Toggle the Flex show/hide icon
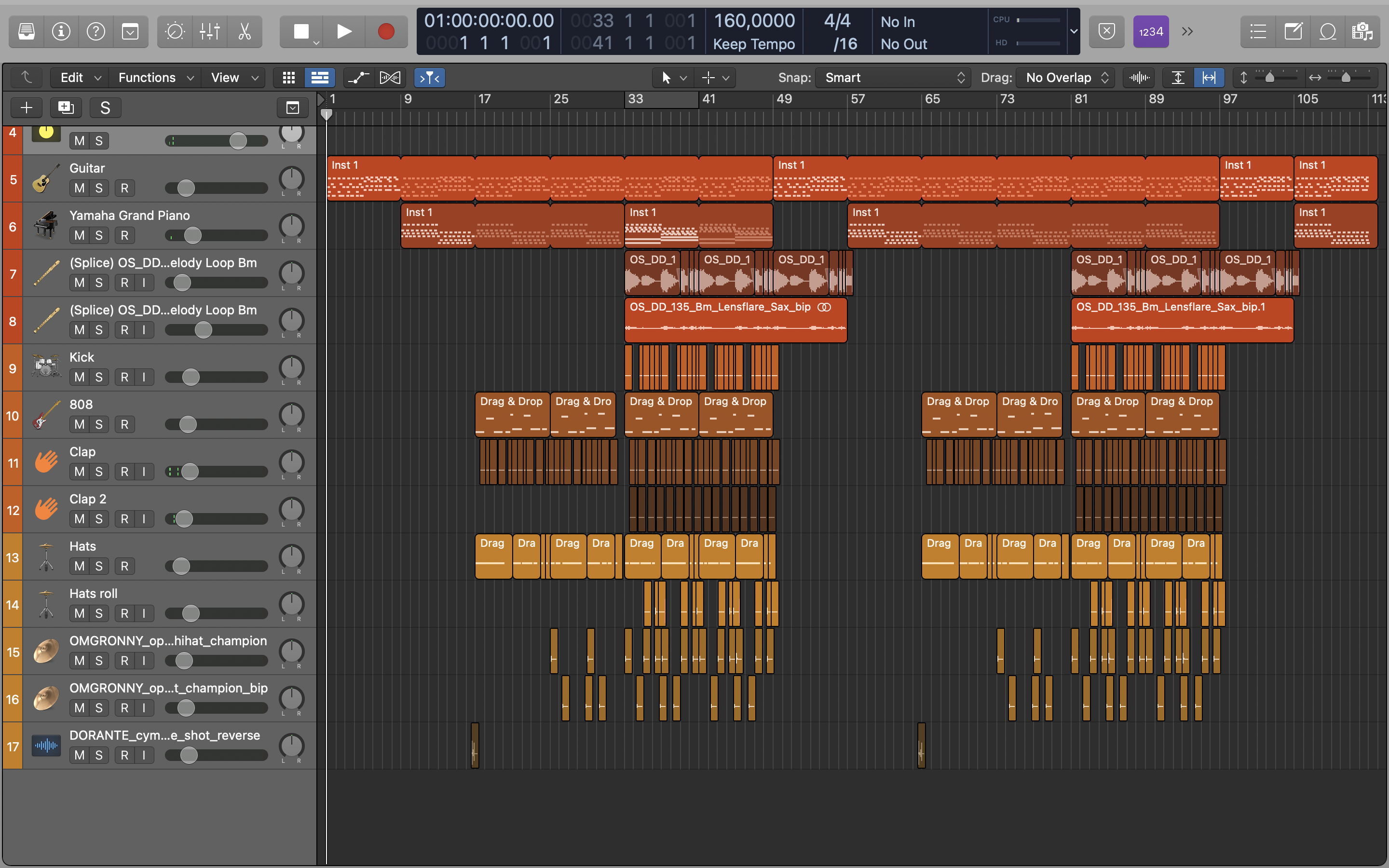Image resolution: width=1389 pixels, height=868 pixels. click(390, 78)
